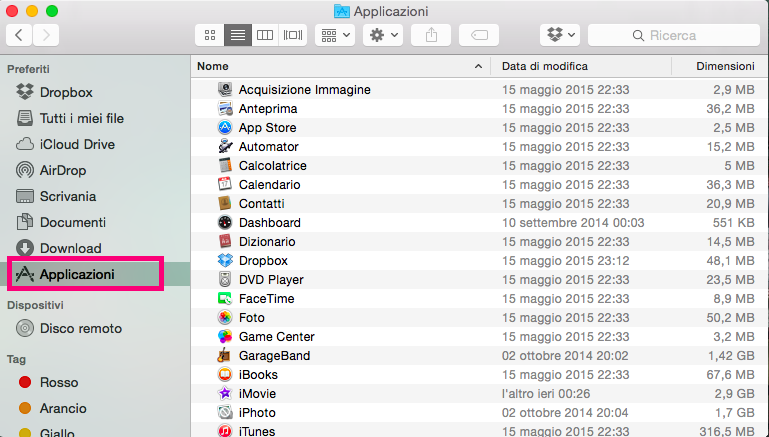Click the Ricerca search field
The width and height of the screenshot is (769, 437).
[x=674, y=35]
